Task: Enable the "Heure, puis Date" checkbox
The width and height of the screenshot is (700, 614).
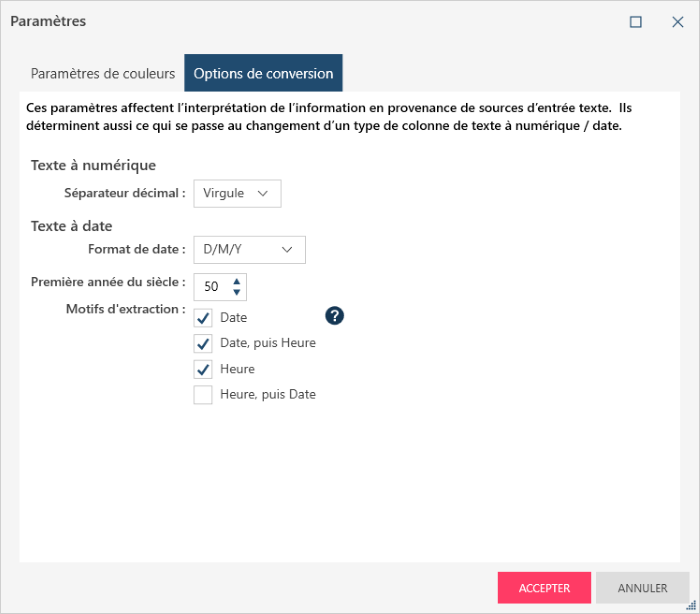Action: click(x=203, y=395)
